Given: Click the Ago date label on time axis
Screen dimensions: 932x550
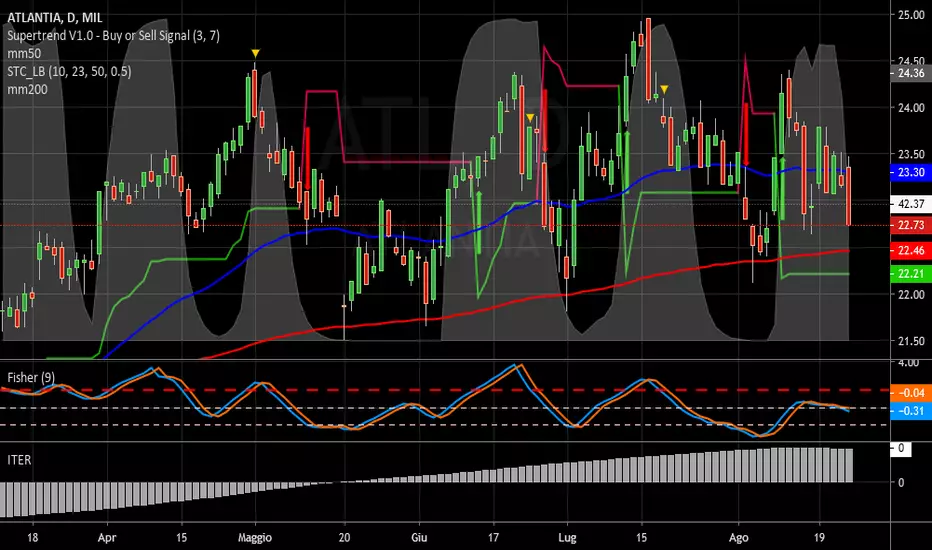Looking at the screenshot, I should (739, 538).
